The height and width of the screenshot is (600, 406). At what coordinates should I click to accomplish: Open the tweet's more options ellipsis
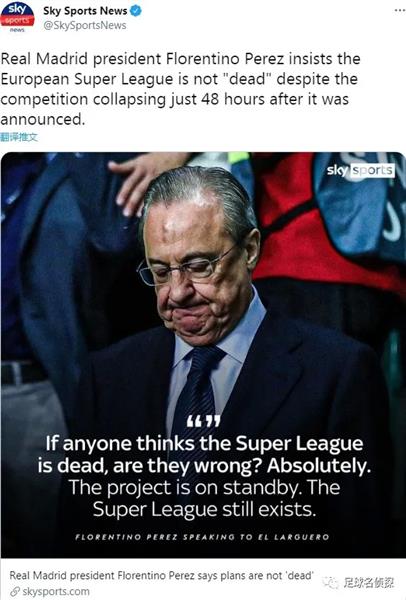[399, 10]
